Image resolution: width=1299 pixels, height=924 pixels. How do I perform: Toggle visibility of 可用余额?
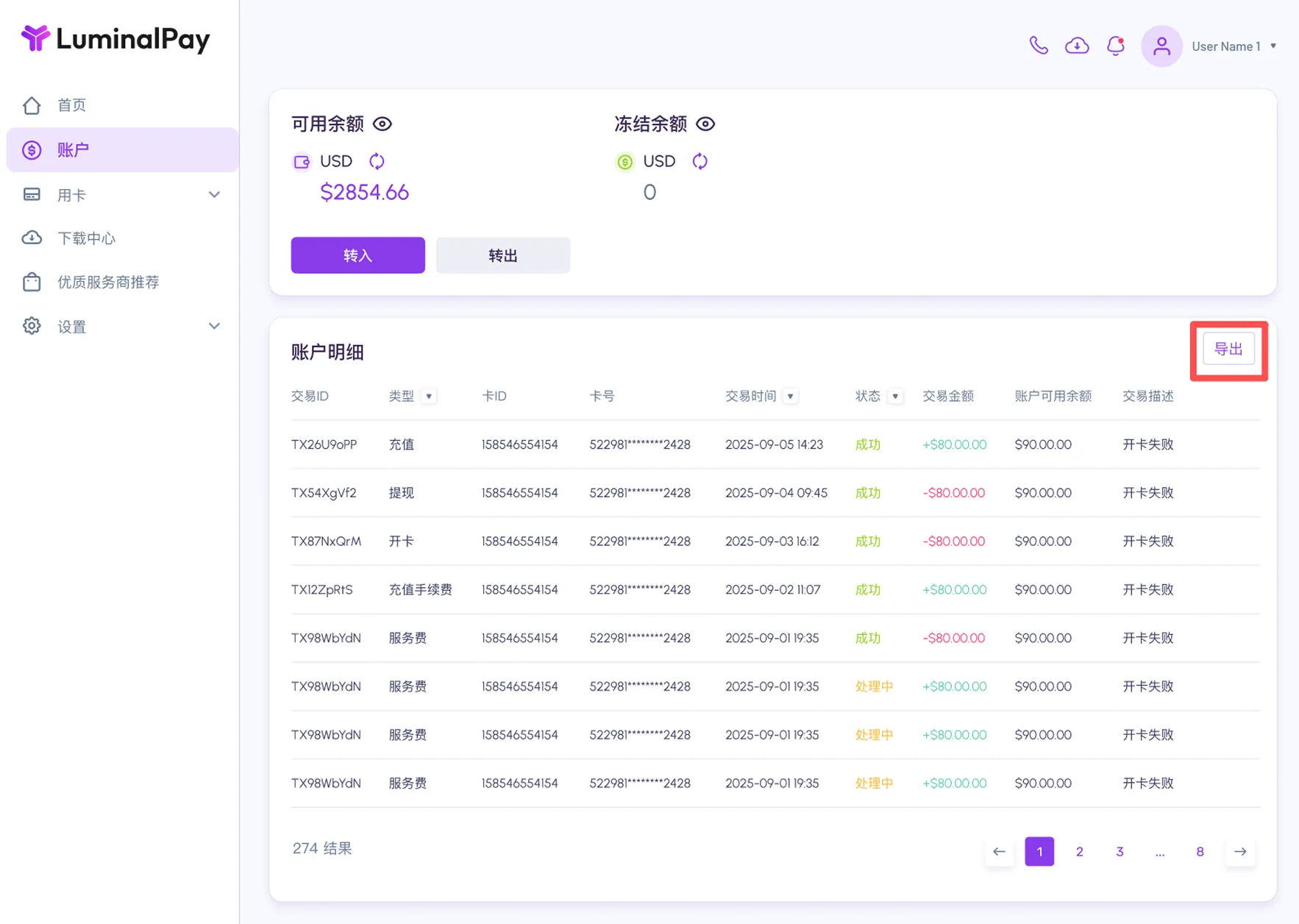(382, 124)
